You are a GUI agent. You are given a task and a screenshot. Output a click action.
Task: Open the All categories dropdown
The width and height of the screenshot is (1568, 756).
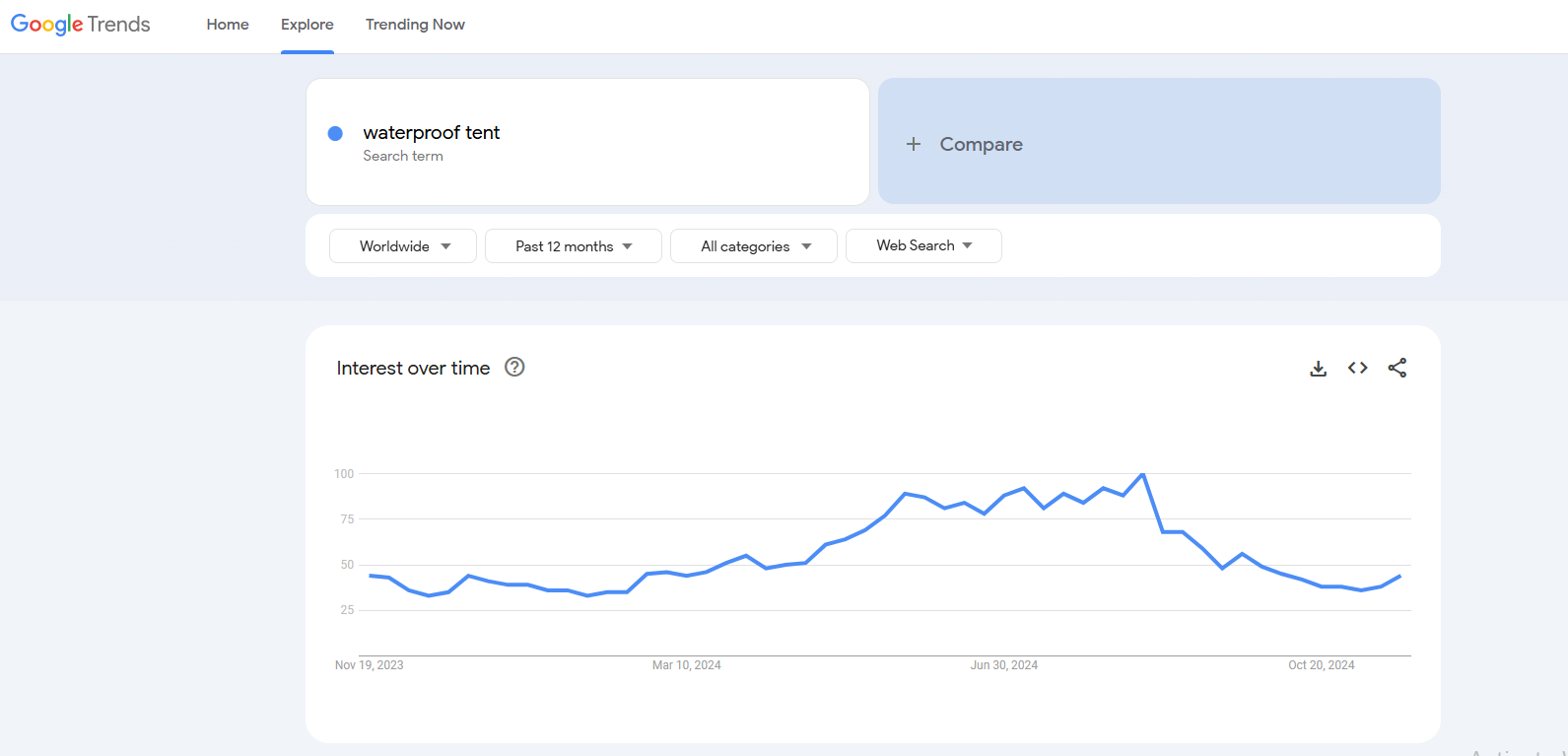tap(754, 246)
